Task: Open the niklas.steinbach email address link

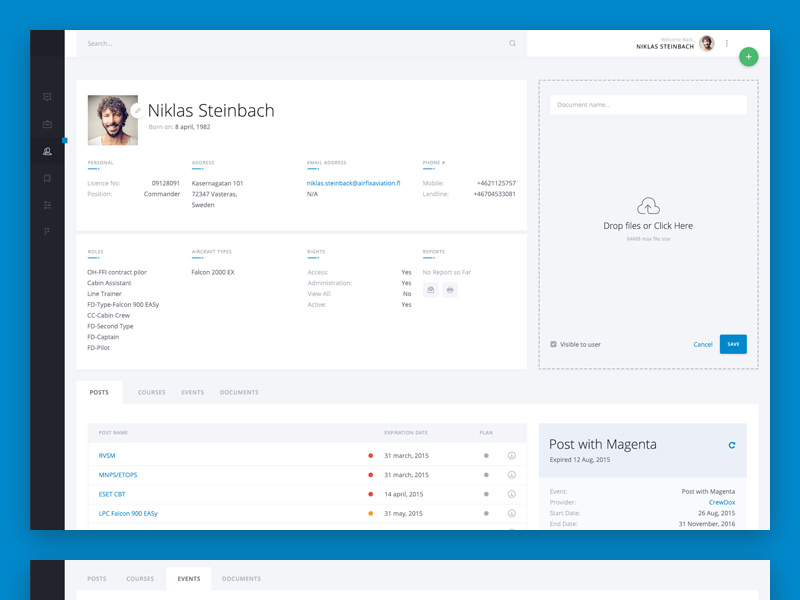Action: (x=356, y=183)
